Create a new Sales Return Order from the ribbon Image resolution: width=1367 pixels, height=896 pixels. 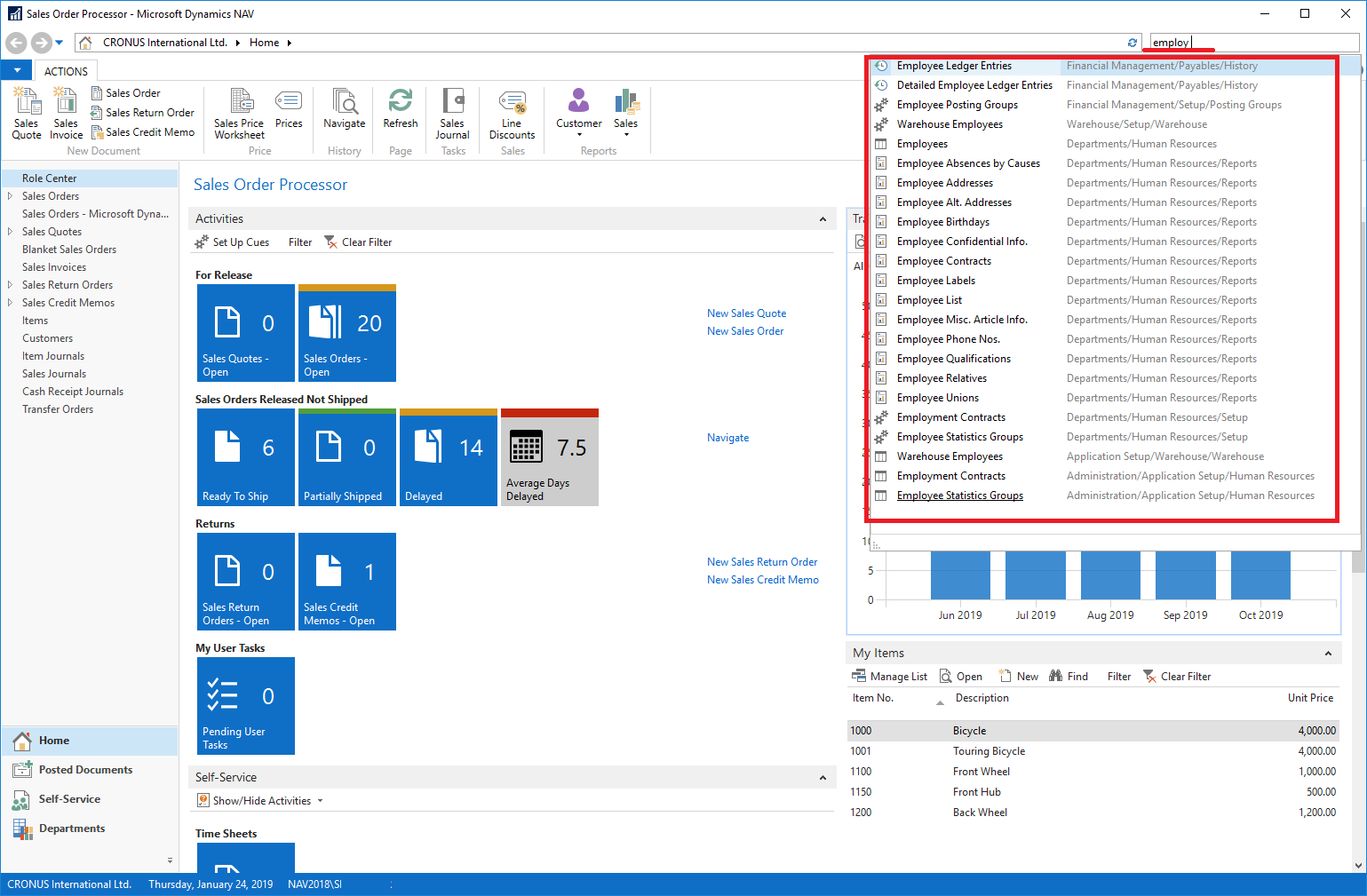(142, 113)
